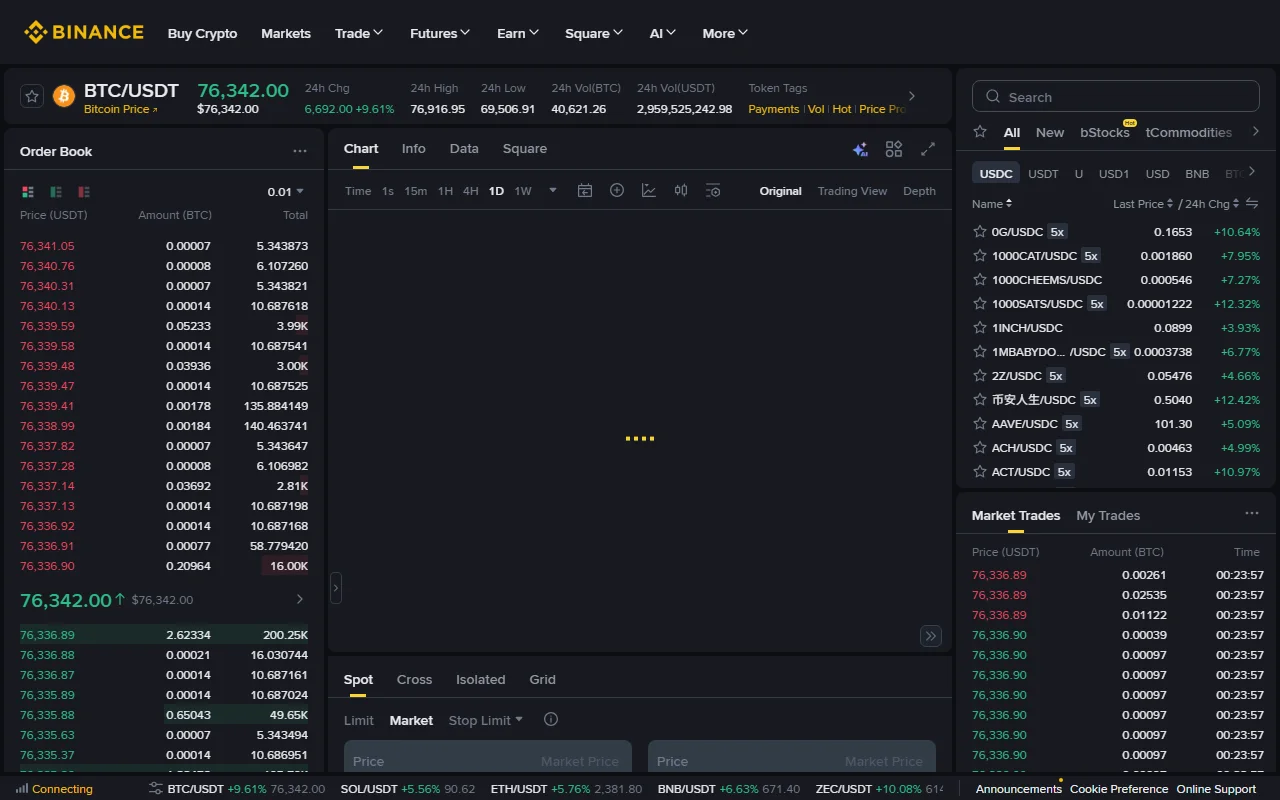
Task: Select the 4H chart interval
Action: click(x=470, y=191)
